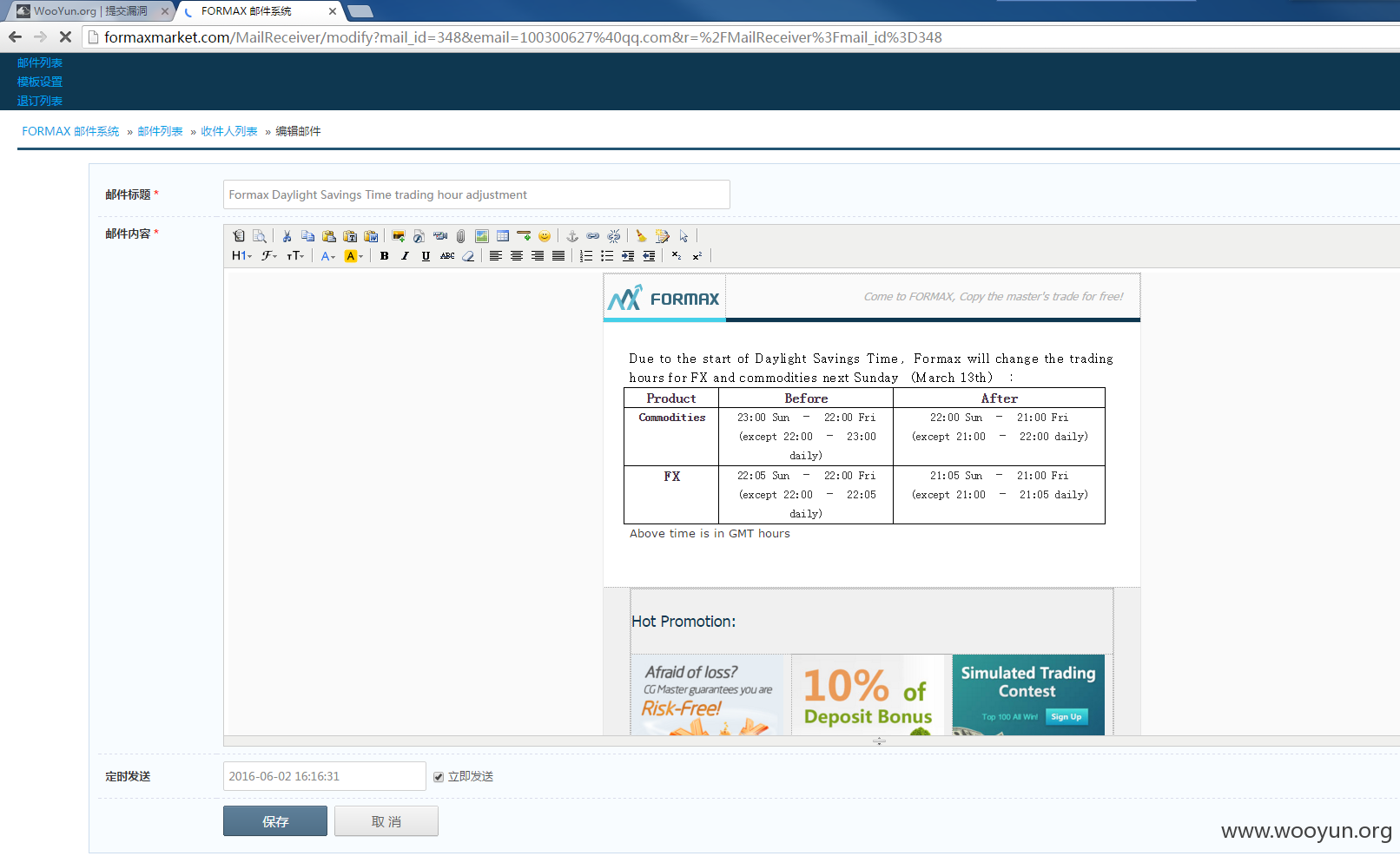Click the 取消 cancel button
The height and width of the screenshot is (856, 1400).
tap(386, 821)
